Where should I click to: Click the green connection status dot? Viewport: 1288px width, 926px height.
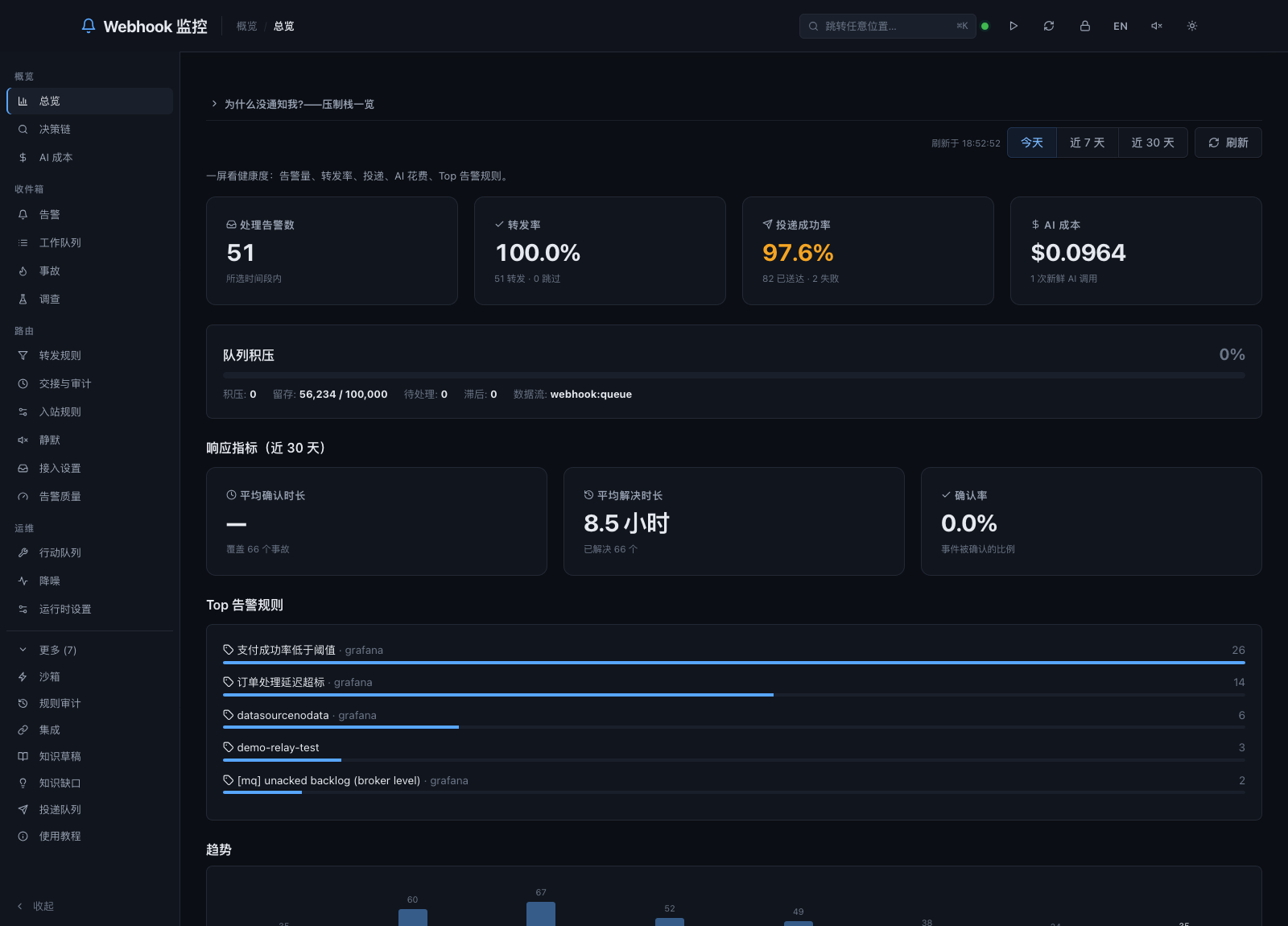tap(985, 26)
